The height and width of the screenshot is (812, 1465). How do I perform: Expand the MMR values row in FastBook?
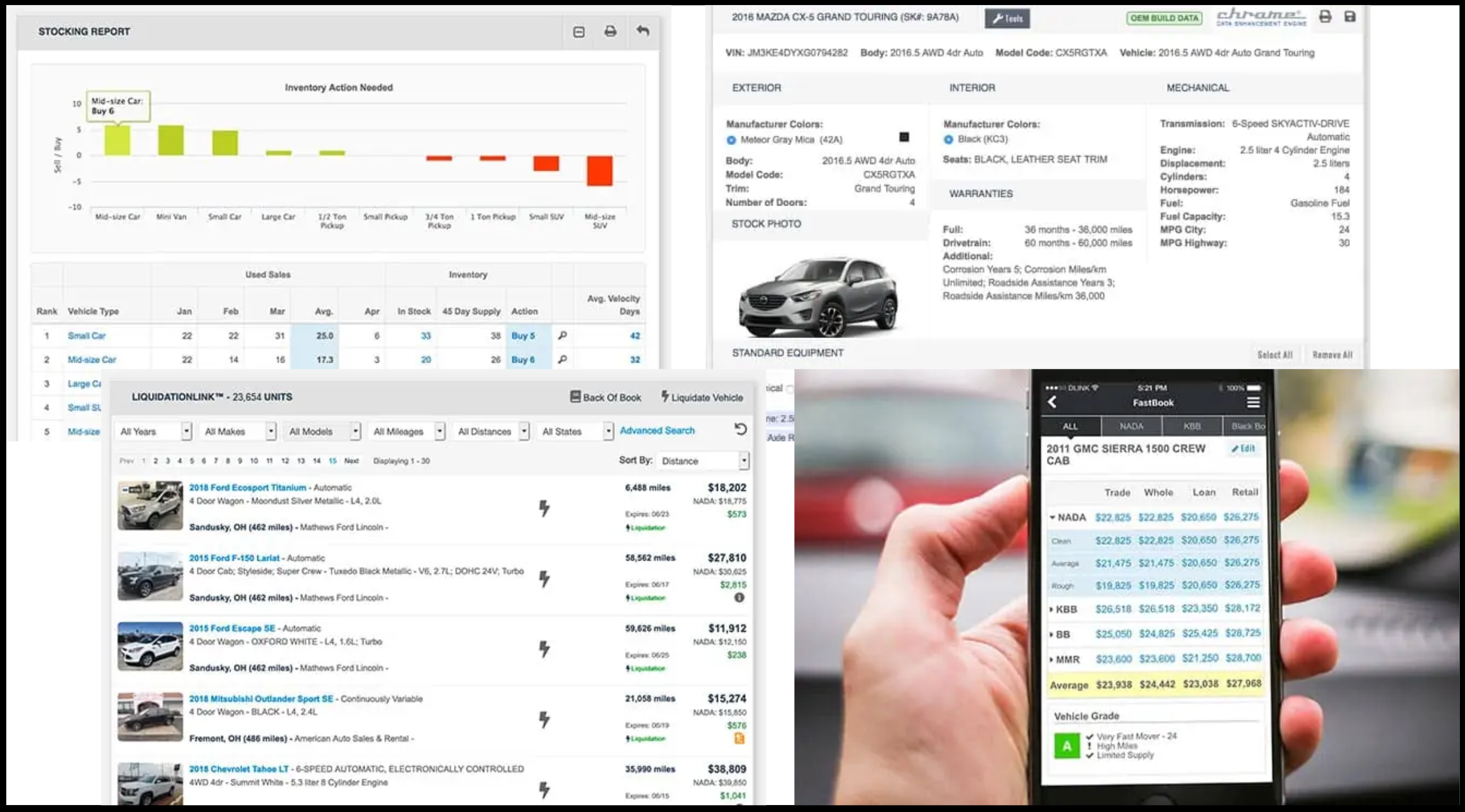1051,659
